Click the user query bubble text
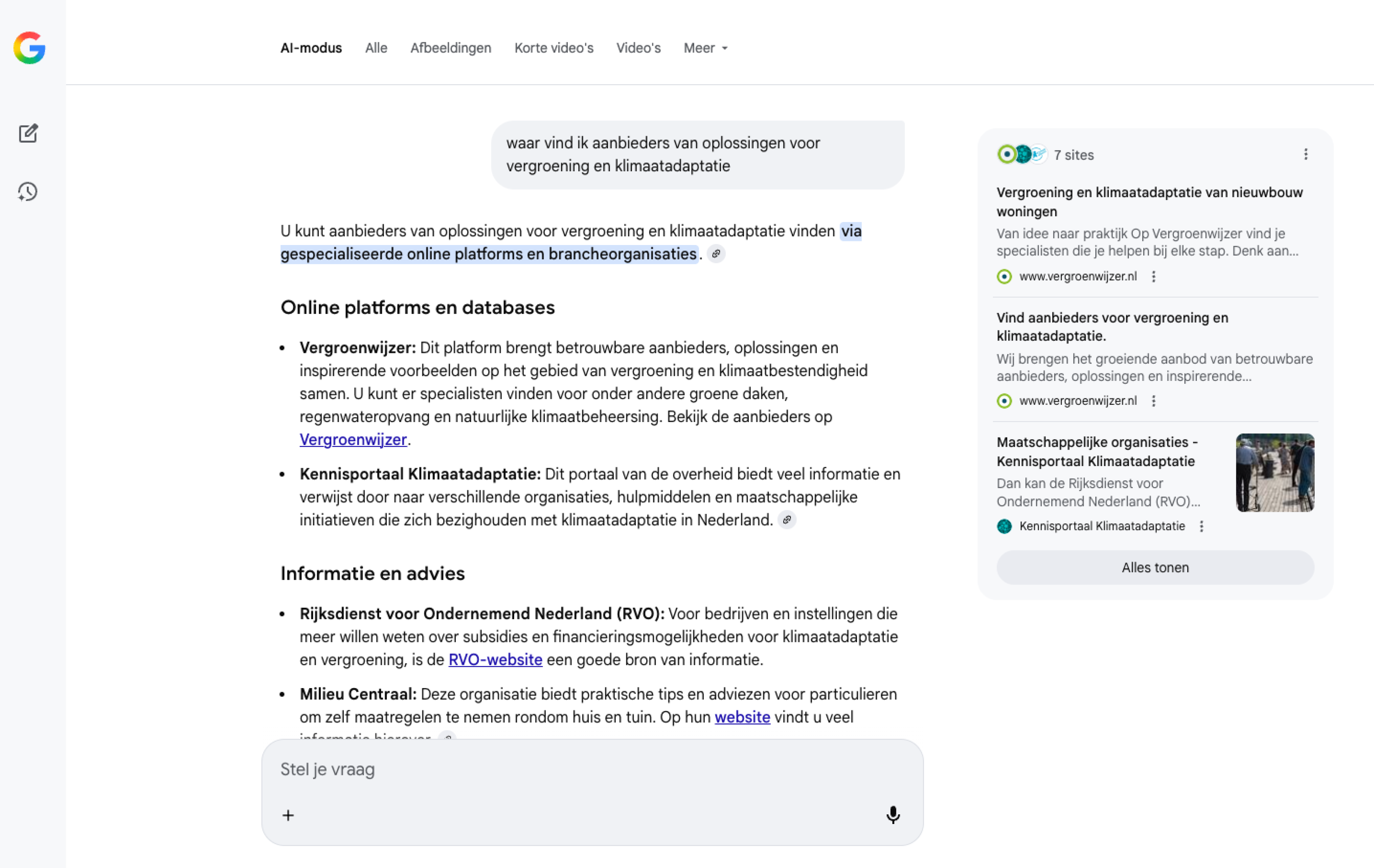This screenshot has width=1374, height=868. click(663, 155)
